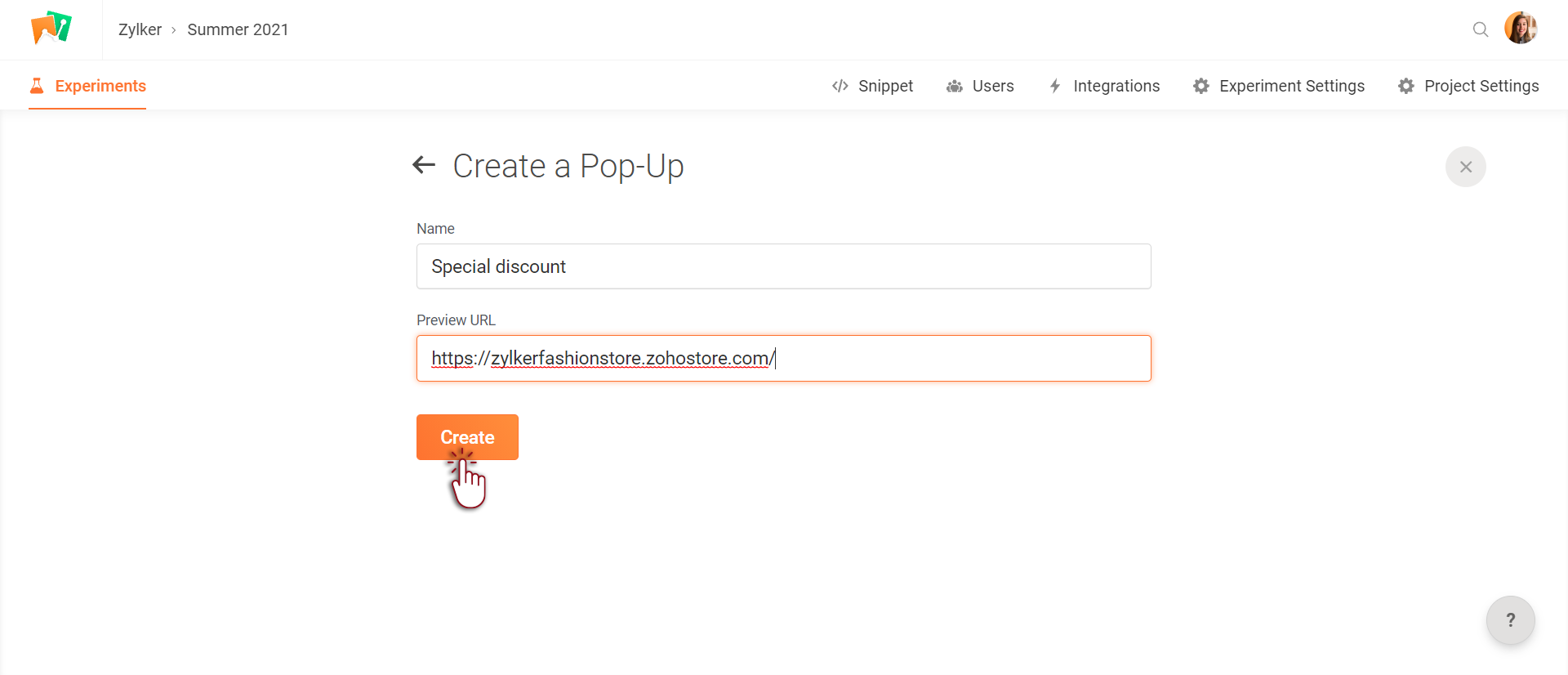Click the back arrow beside Create a Pop-Up
Screen dimensions: 1568x675
[x=424, y=165]
